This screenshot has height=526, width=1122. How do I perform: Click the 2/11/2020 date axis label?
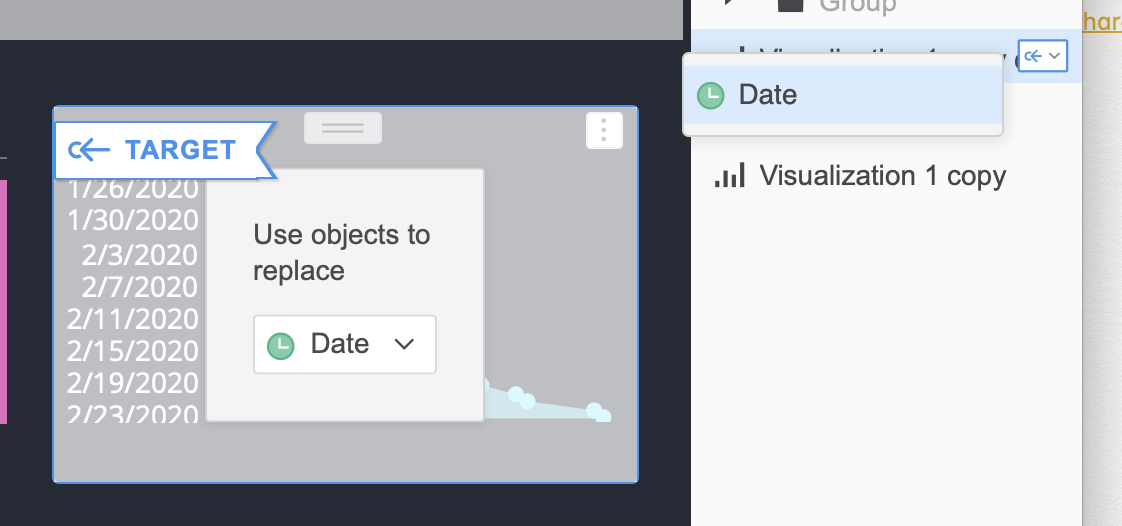(133, 319)
